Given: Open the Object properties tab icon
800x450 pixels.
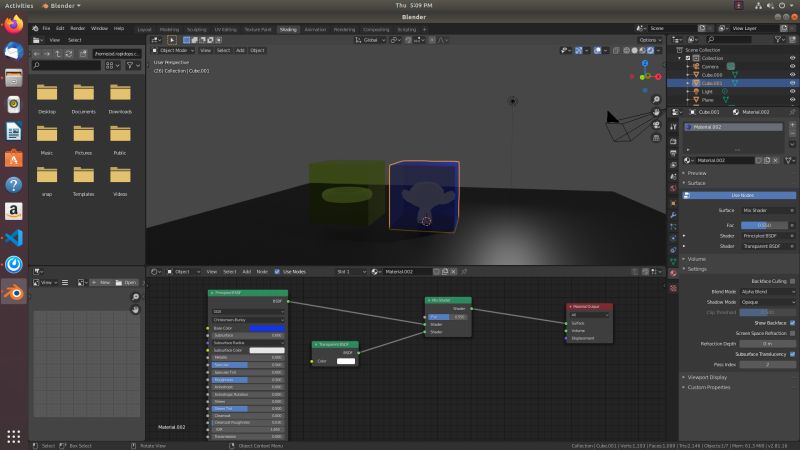Looking at the screenshot, I should 673,203.
